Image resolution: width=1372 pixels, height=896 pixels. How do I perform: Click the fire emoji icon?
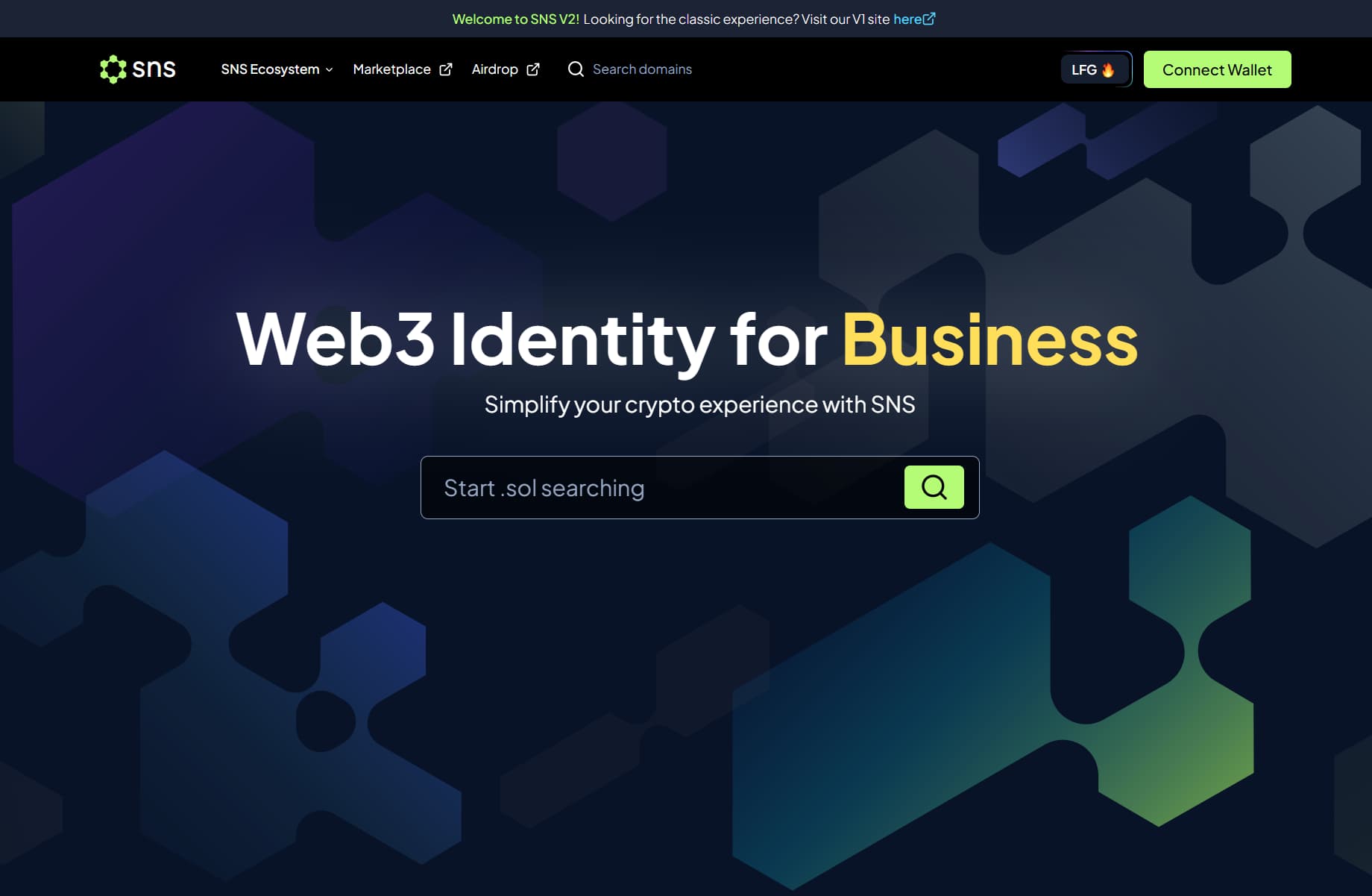click(x=1108, y=70)
